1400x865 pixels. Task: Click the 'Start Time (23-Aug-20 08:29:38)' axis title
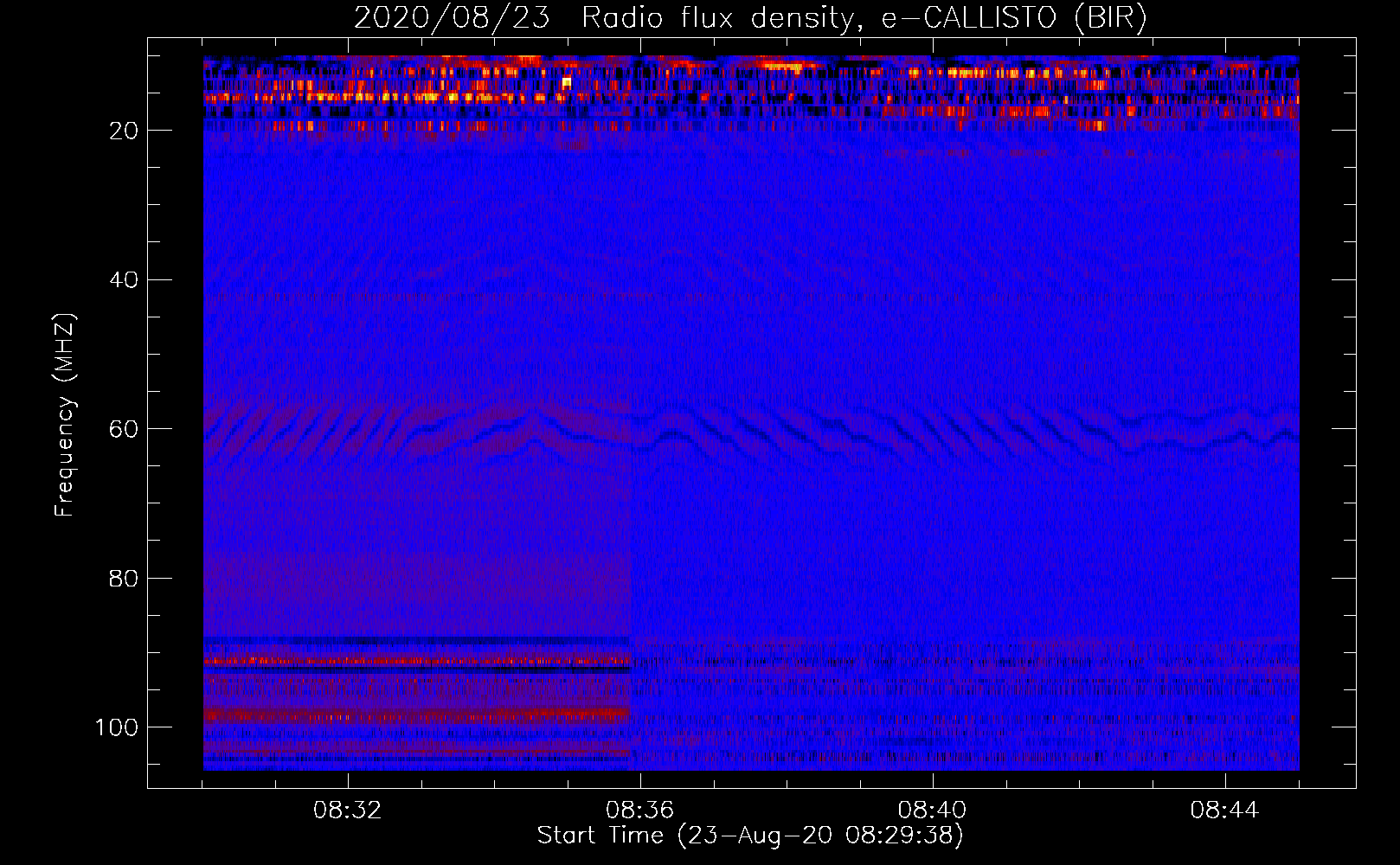point(750,836)
